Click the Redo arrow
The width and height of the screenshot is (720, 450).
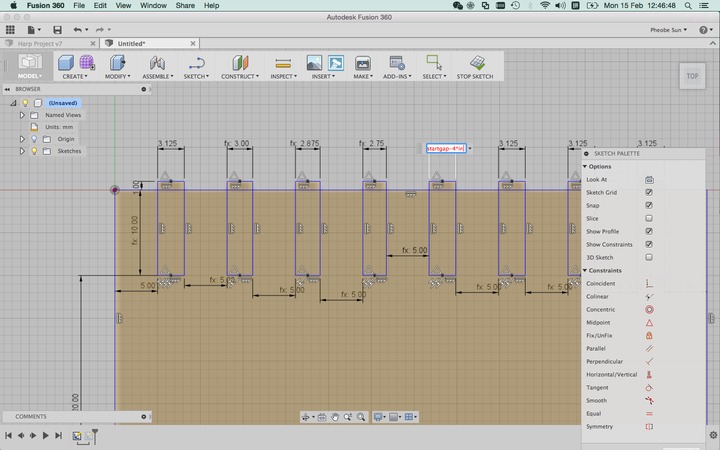(x=102, y=30)
